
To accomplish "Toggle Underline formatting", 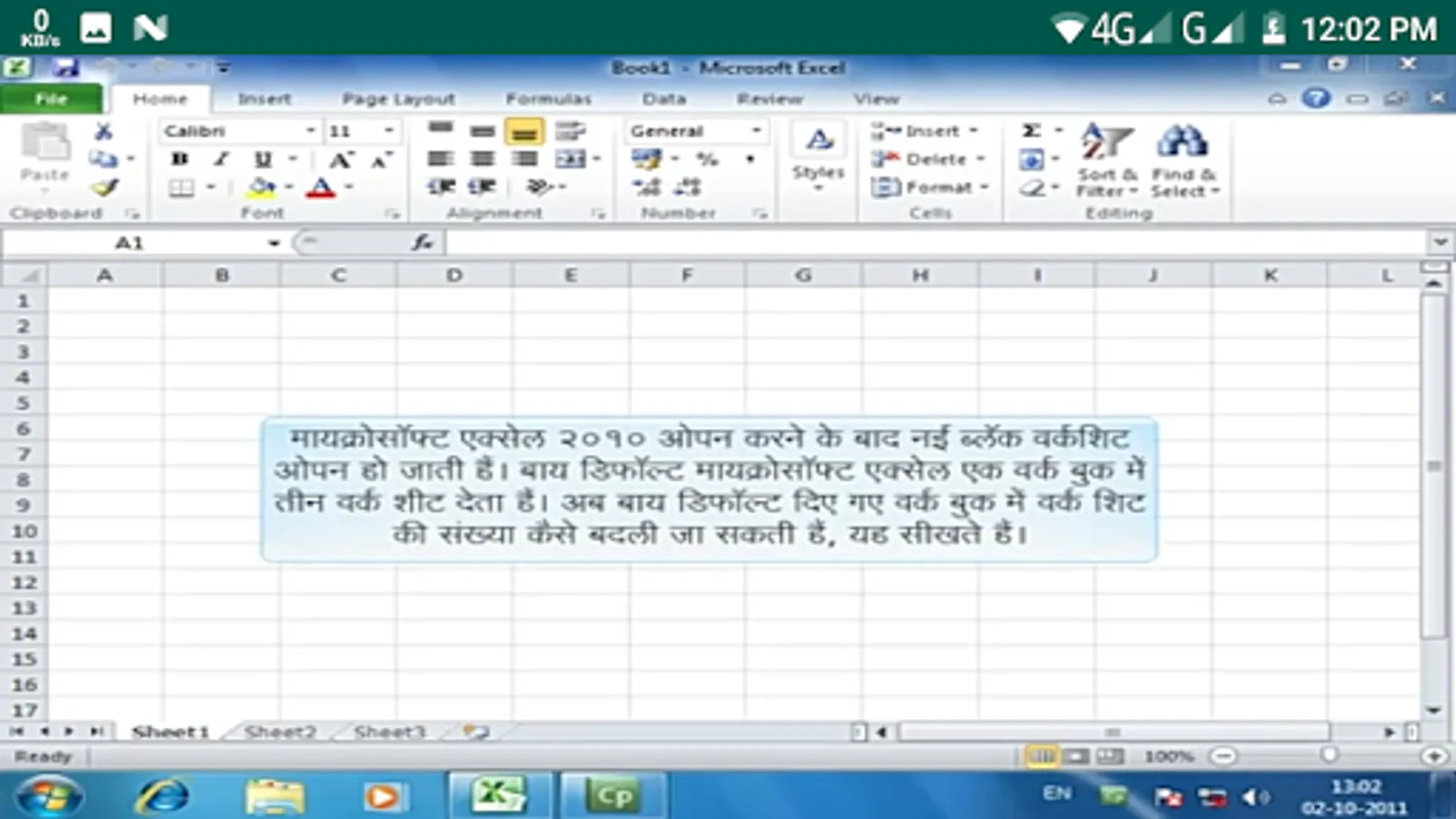I will pos(263,160).
